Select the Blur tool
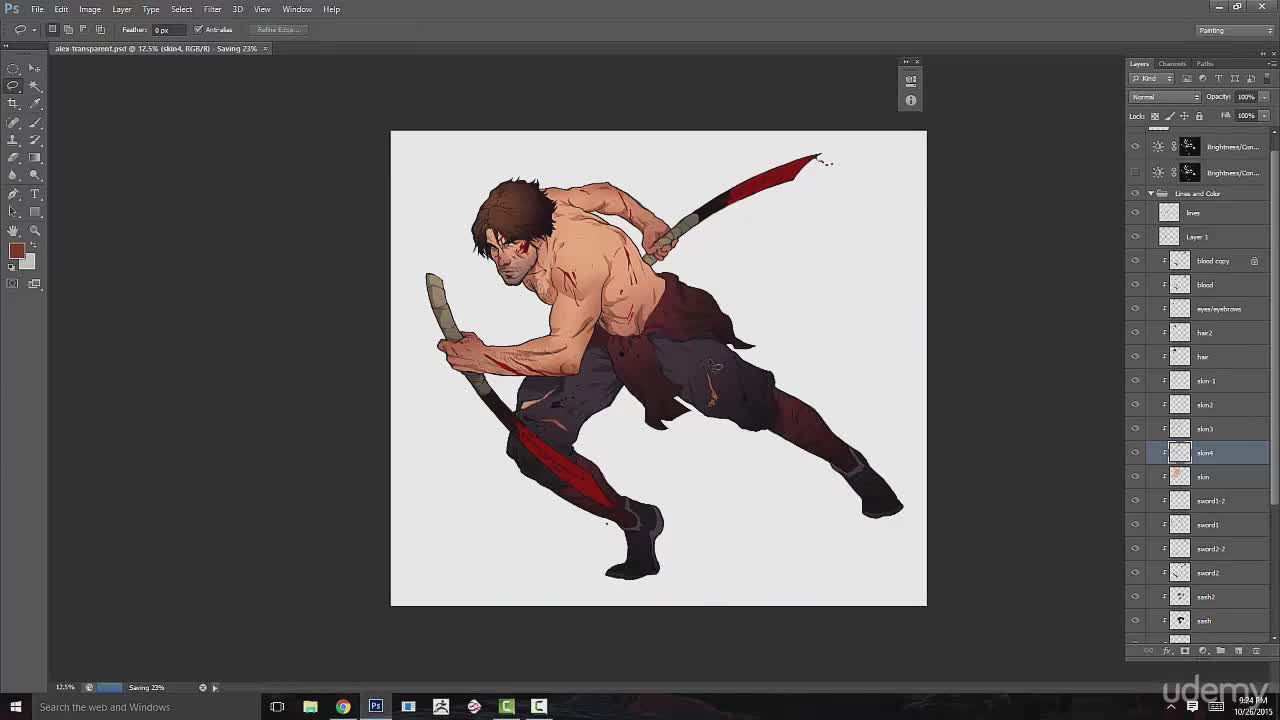 [13, 176]
